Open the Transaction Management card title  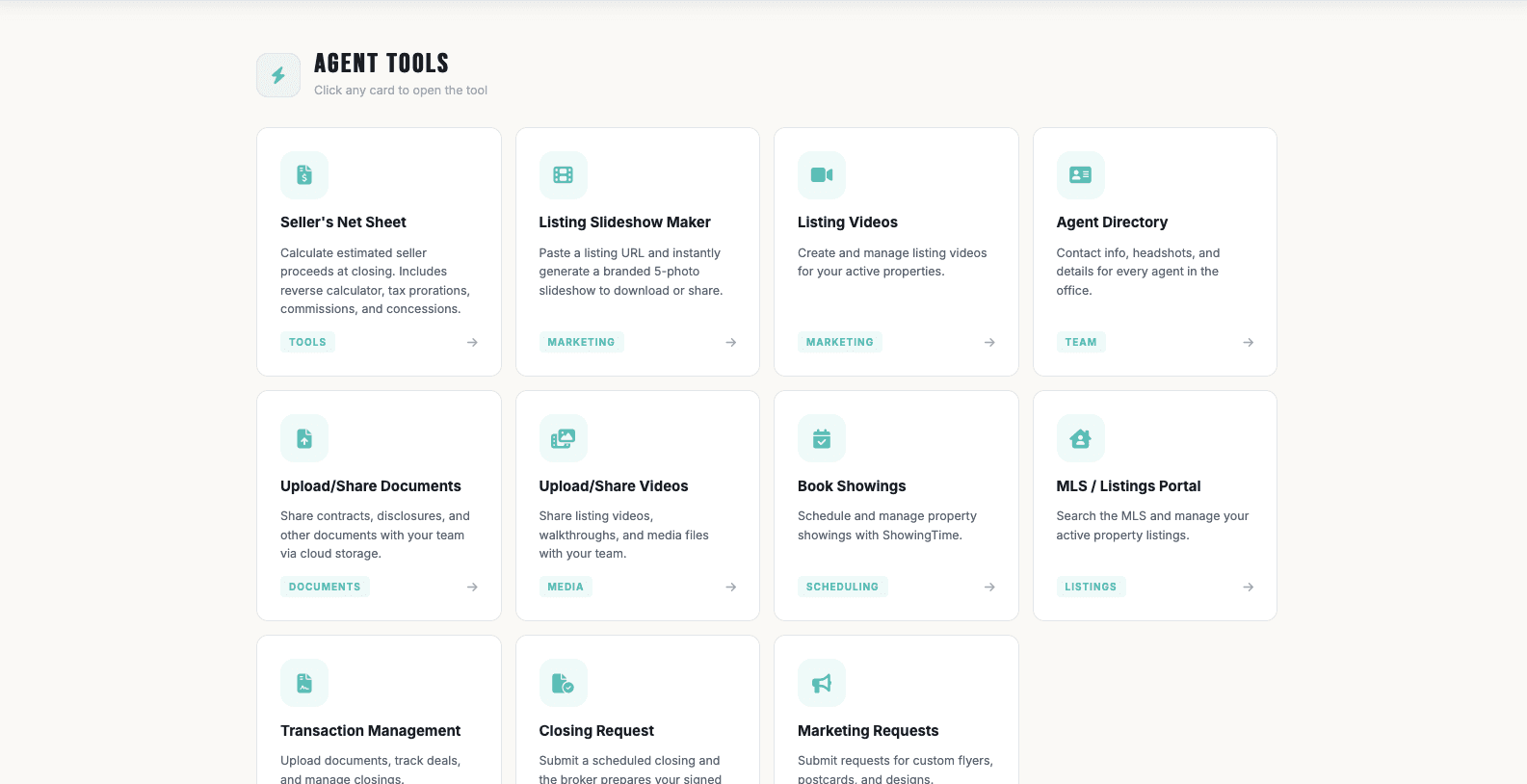(x=371, y=731)
